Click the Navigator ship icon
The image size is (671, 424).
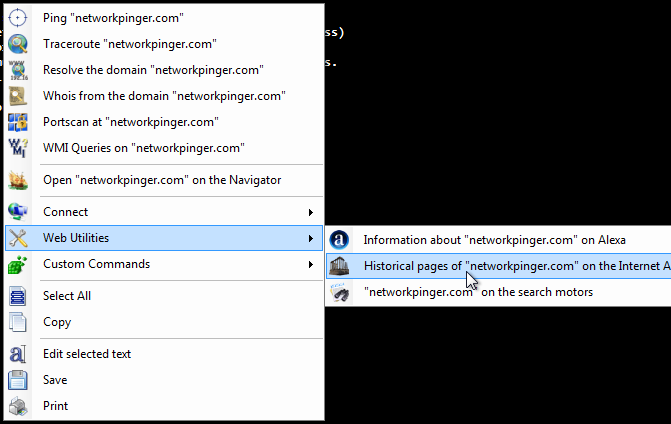coord(18,180)
